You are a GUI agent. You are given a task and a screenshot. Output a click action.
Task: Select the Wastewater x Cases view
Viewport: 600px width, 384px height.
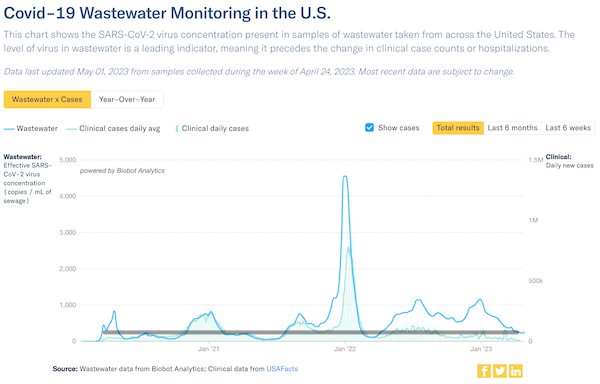[47, 99]
